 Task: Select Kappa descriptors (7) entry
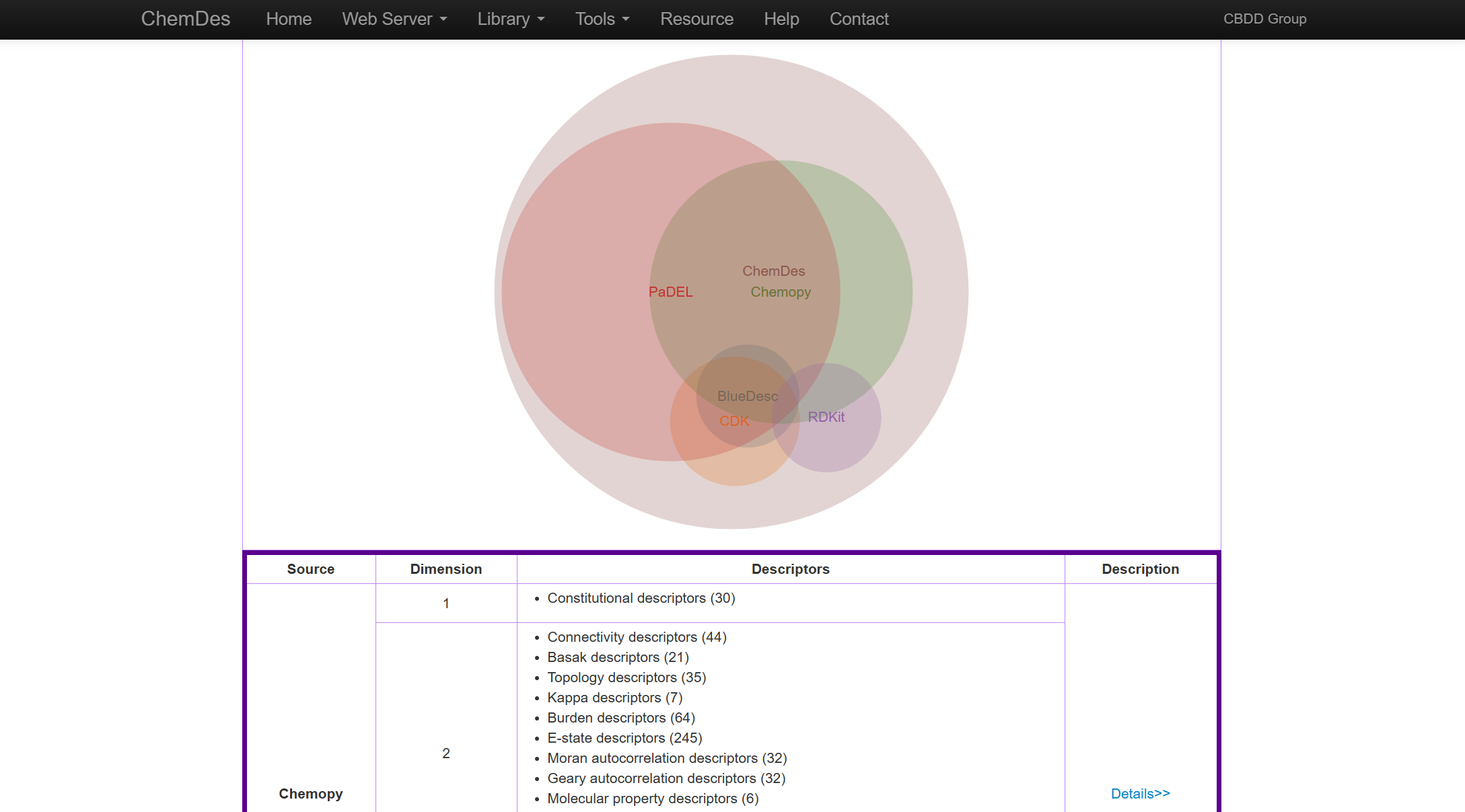[614, 698]
